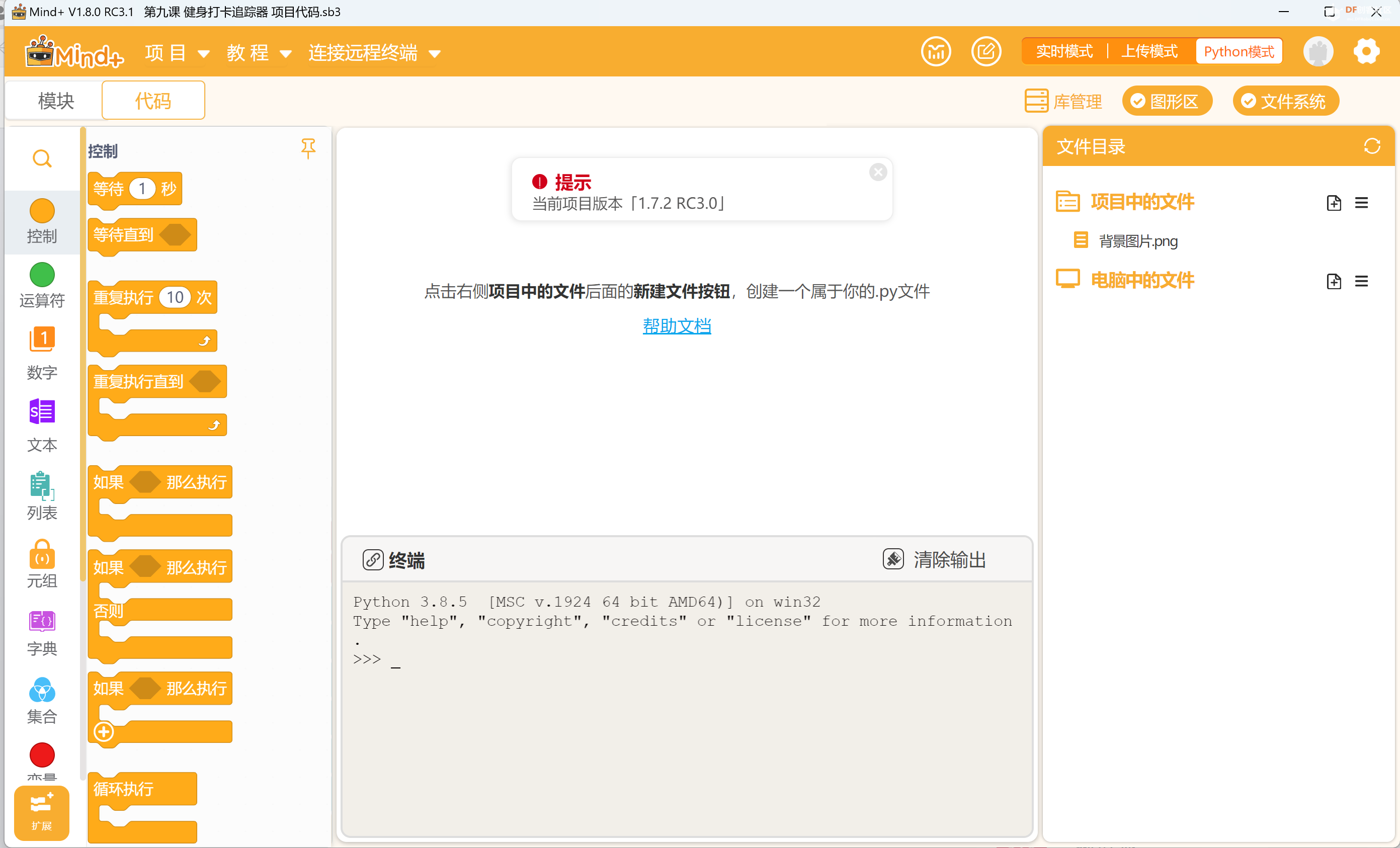Open the settings gear icon
Image resolution: width=1400 pixels, height=848 pixels.
pos(1366,52)
